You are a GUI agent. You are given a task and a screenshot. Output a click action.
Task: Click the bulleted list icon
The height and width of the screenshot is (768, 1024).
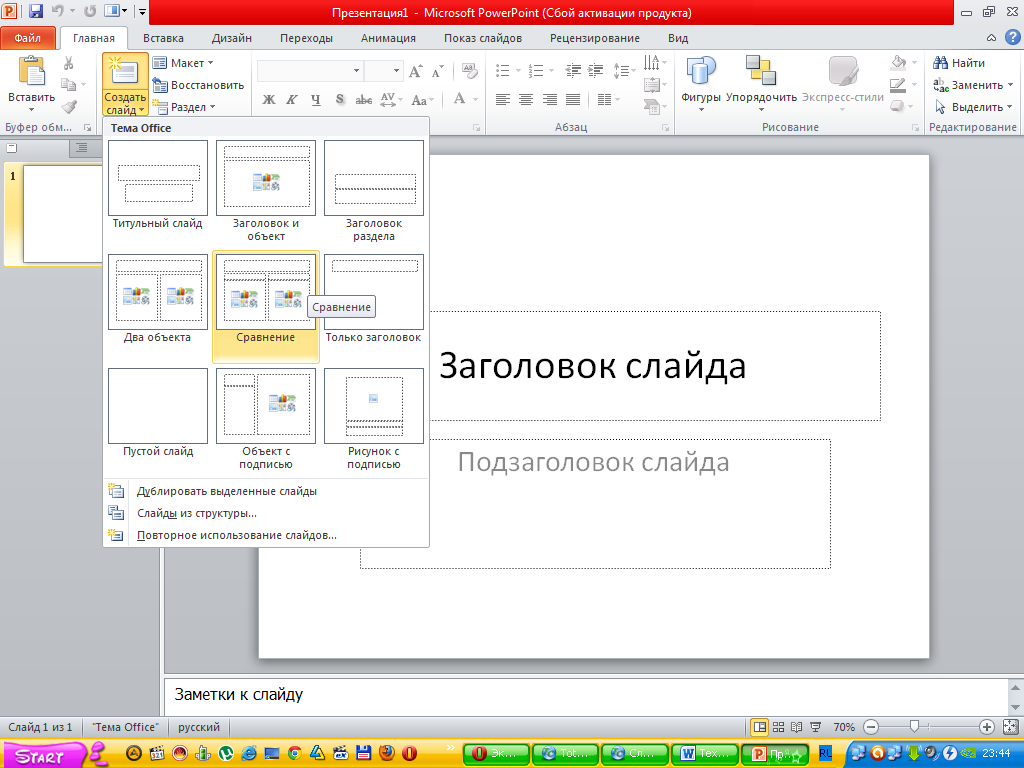pos(502,71)
